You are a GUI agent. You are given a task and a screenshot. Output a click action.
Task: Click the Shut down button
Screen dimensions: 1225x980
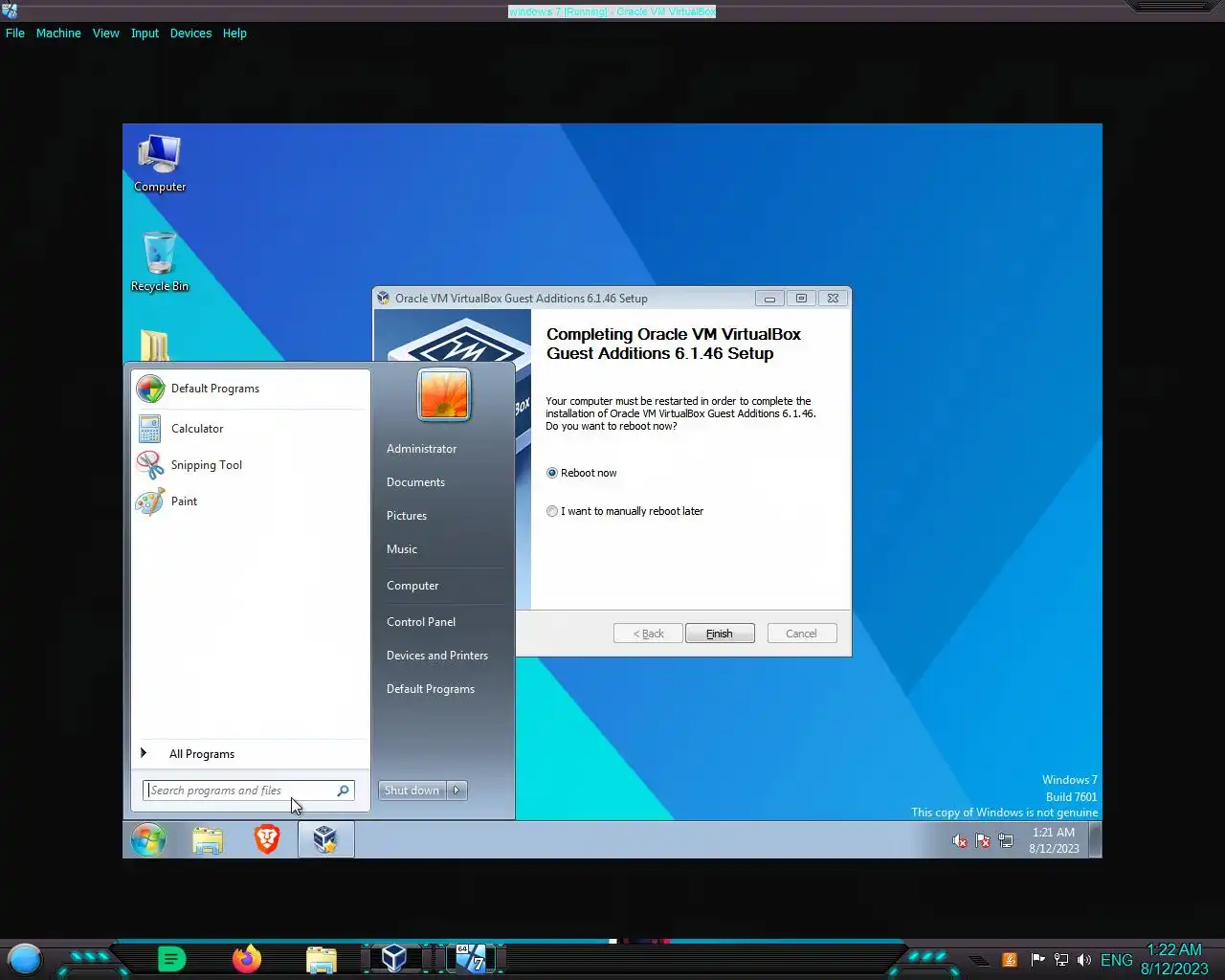[x=412, y=791]
